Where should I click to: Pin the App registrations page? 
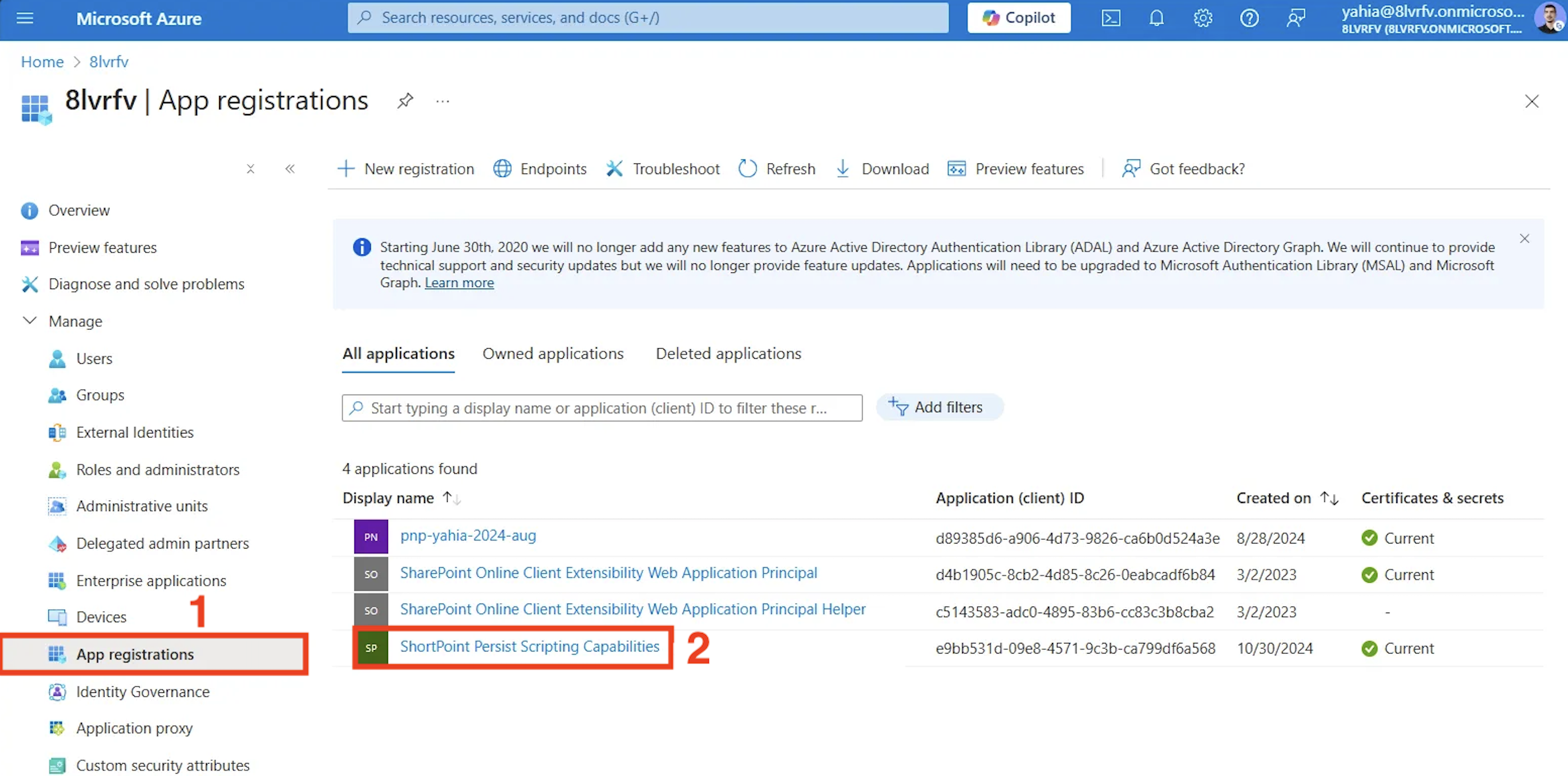(405, 101)
